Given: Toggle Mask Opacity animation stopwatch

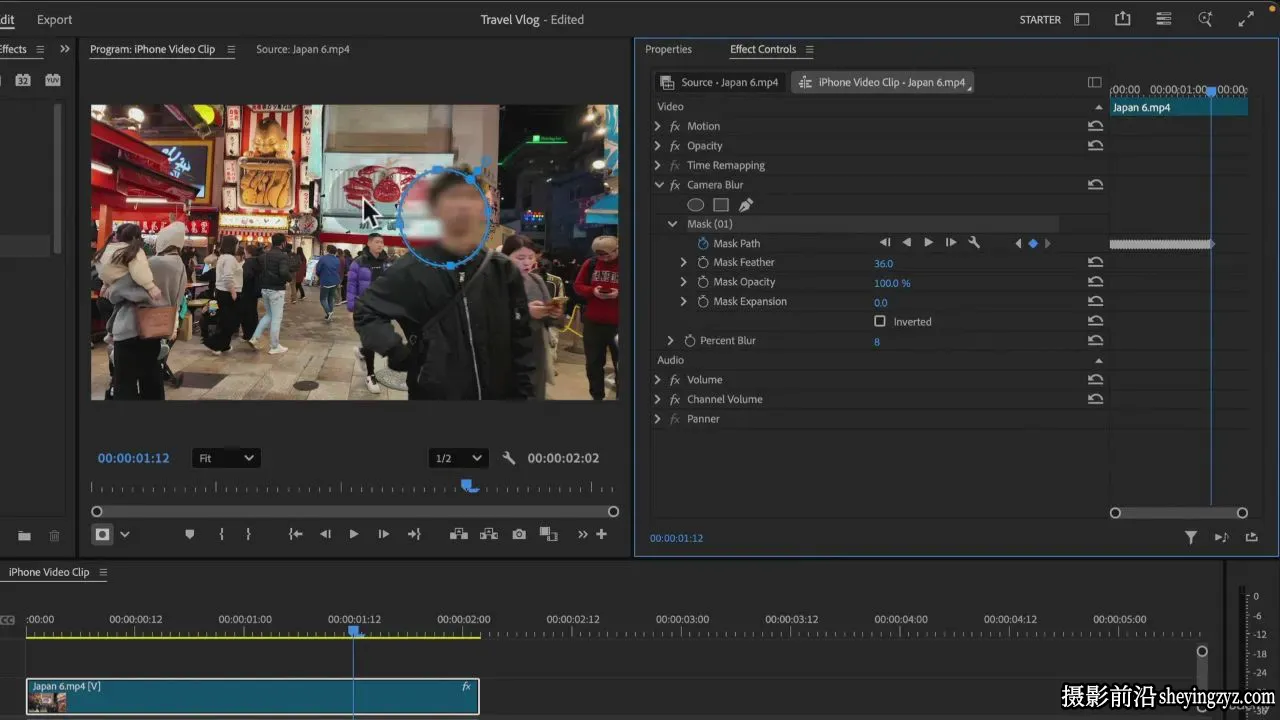Looking at the screenshot, I should pyautogui.click(x=703, y=282).
